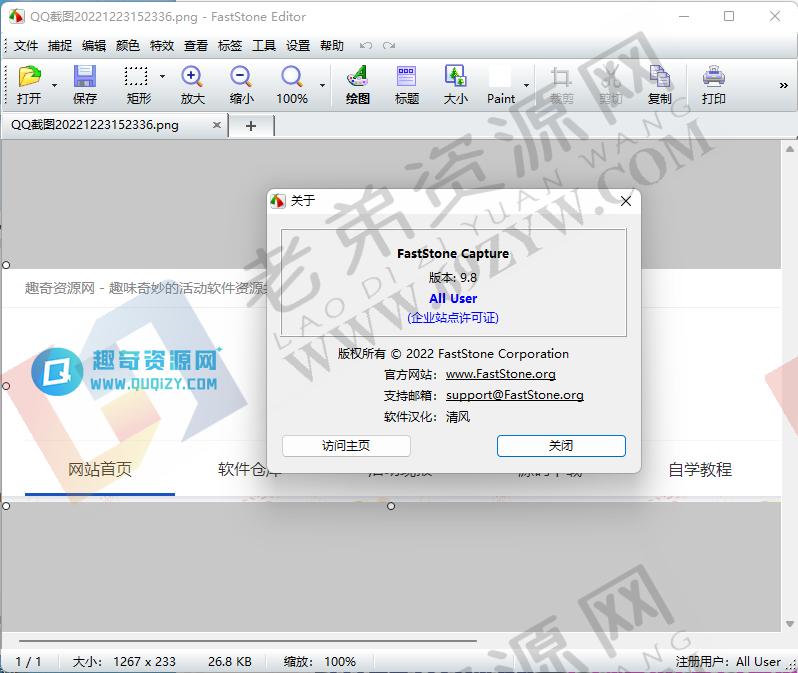798x673 pixels.
Task: Click the Save (保存) floppy disk icon
Action: pyautogui.click(x=84, y=76)
